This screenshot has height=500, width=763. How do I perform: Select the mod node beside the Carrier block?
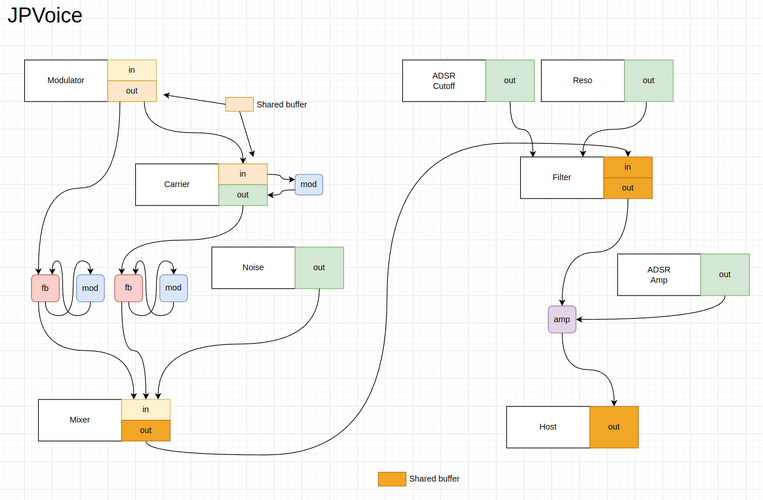309,184
